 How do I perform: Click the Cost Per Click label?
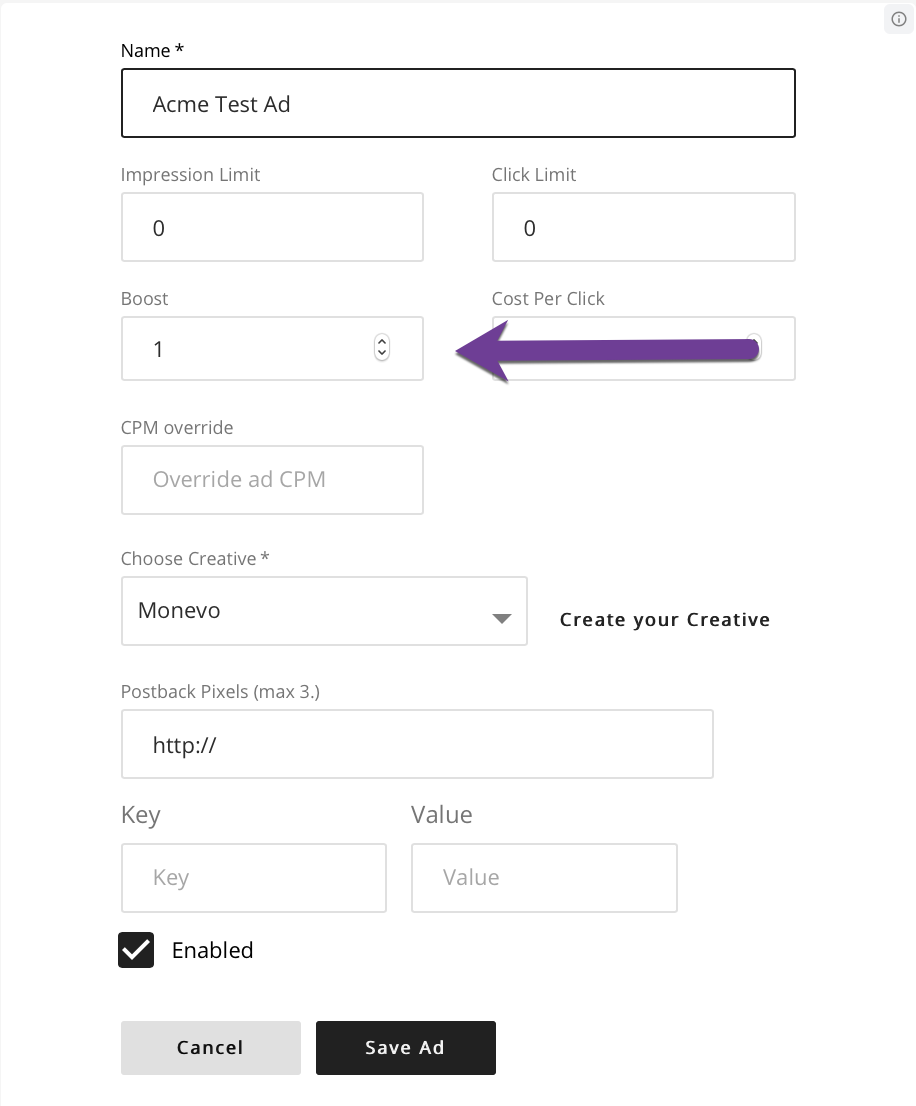click(548, 299)
